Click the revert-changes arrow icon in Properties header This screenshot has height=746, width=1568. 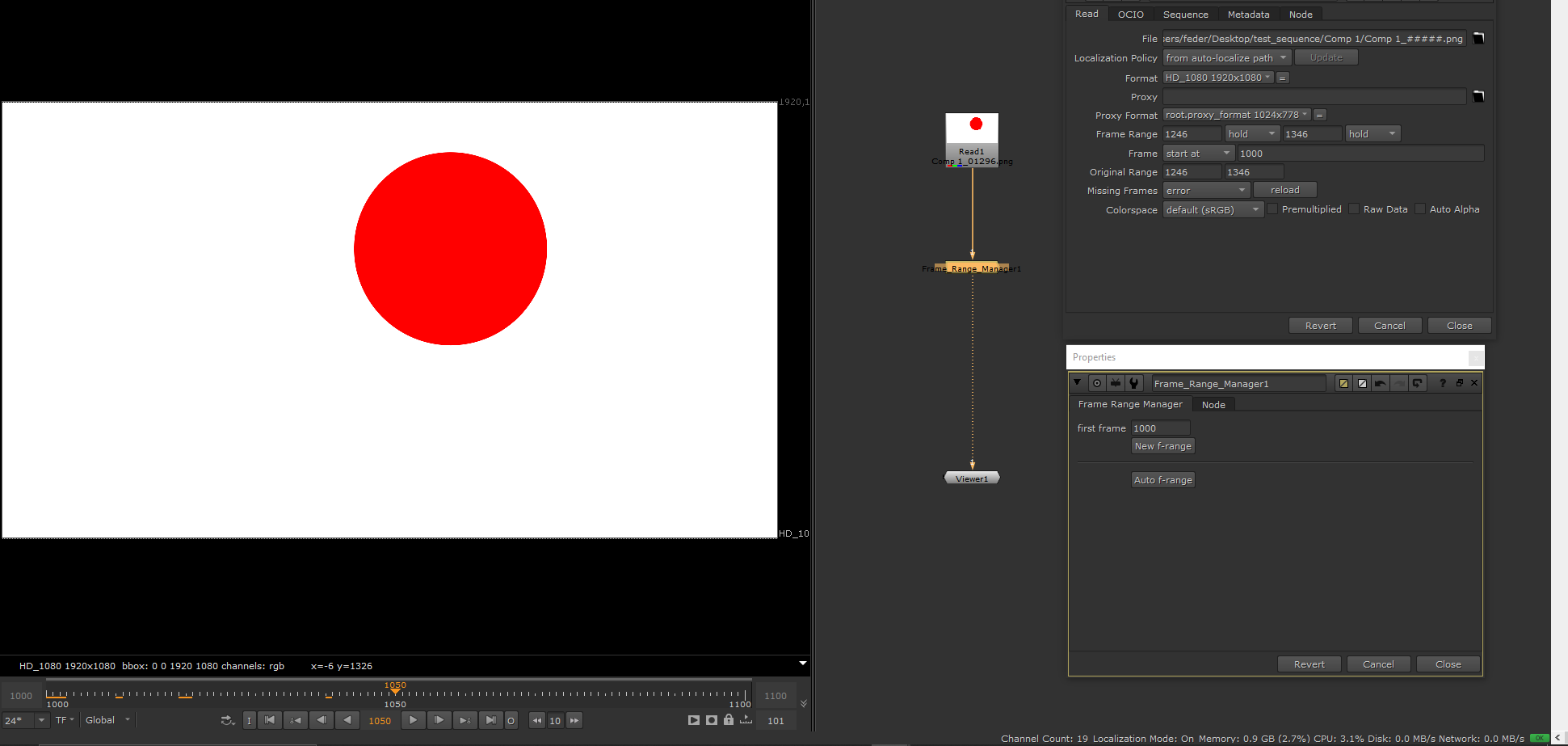click(x=1419, y=382)
